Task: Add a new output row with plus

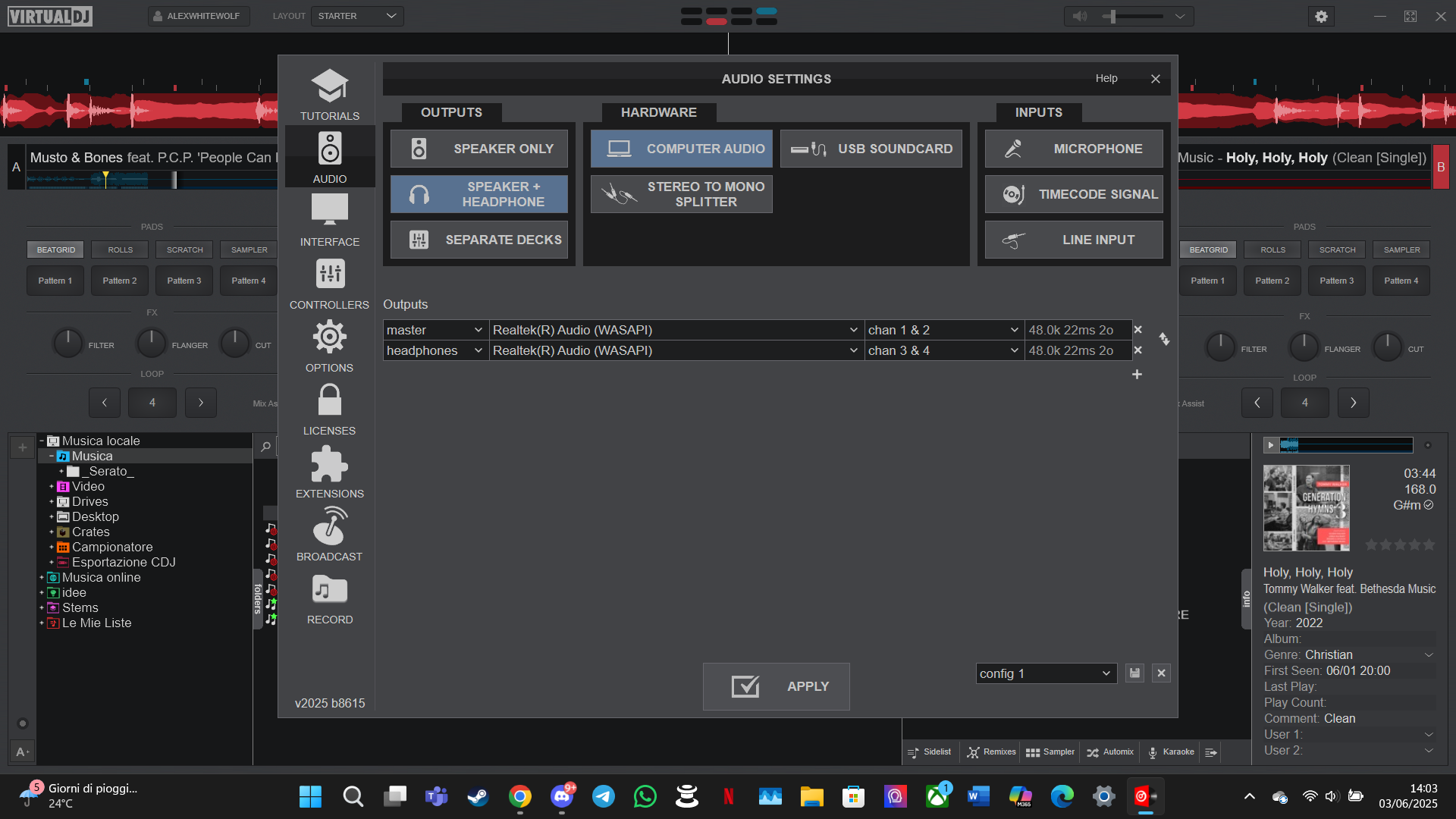Action: (x=1137, y=375)
